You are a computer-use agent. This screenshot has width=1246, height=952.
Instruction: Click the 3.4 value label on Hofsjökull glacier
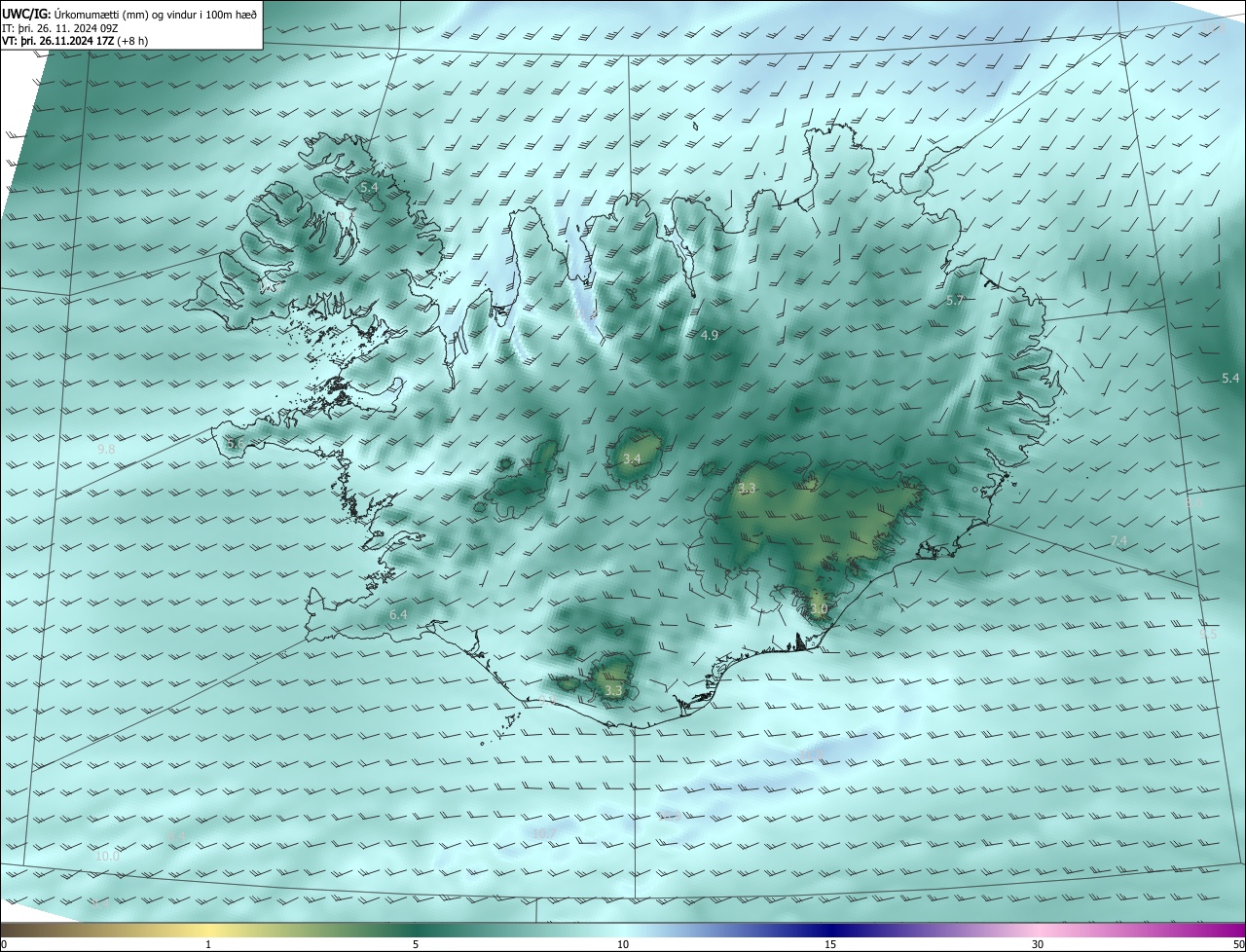[632, 458]
